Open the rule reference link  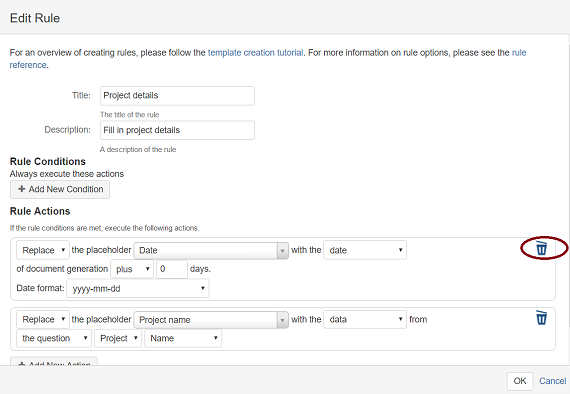268,59
